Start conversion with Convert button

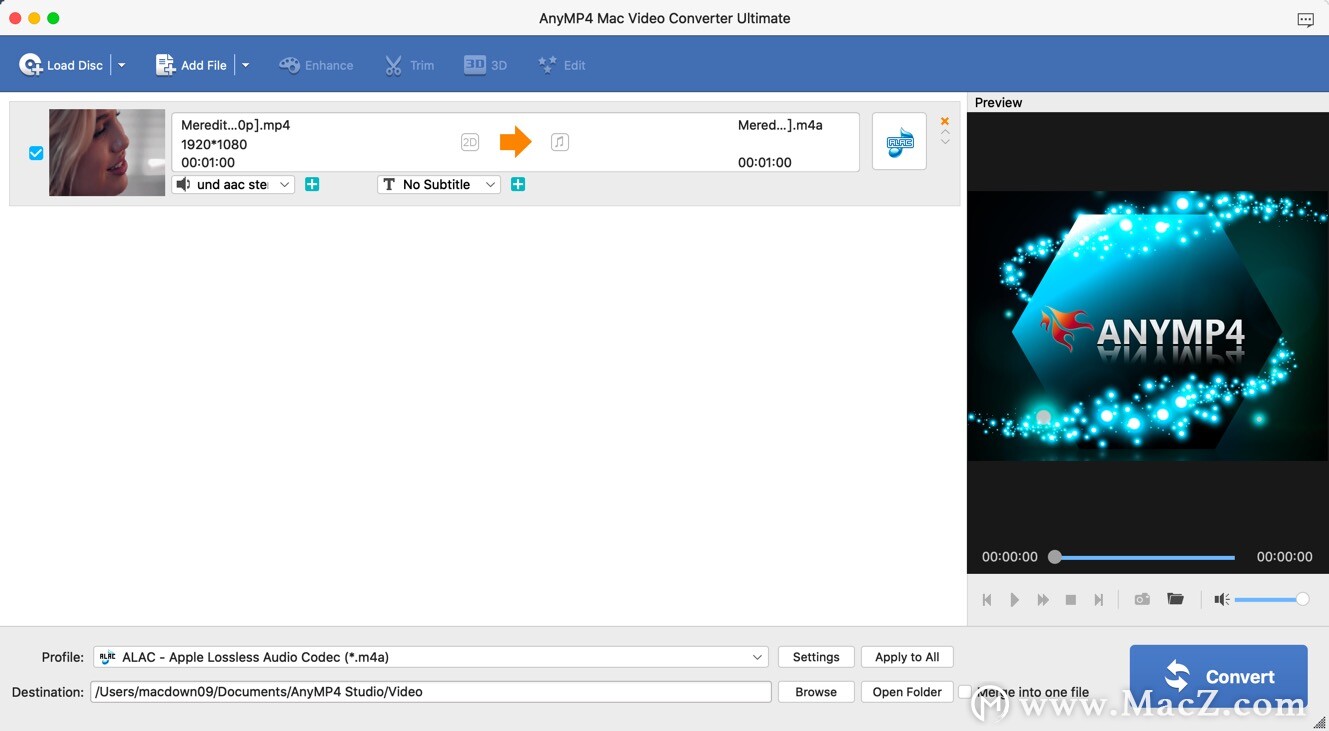[x=1219, y=677]
